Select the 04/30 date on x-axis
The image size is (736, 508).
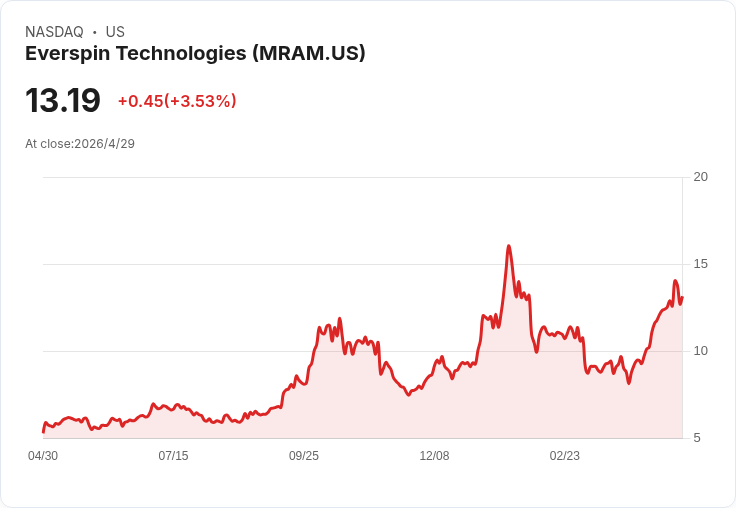(x=43, y=456)
